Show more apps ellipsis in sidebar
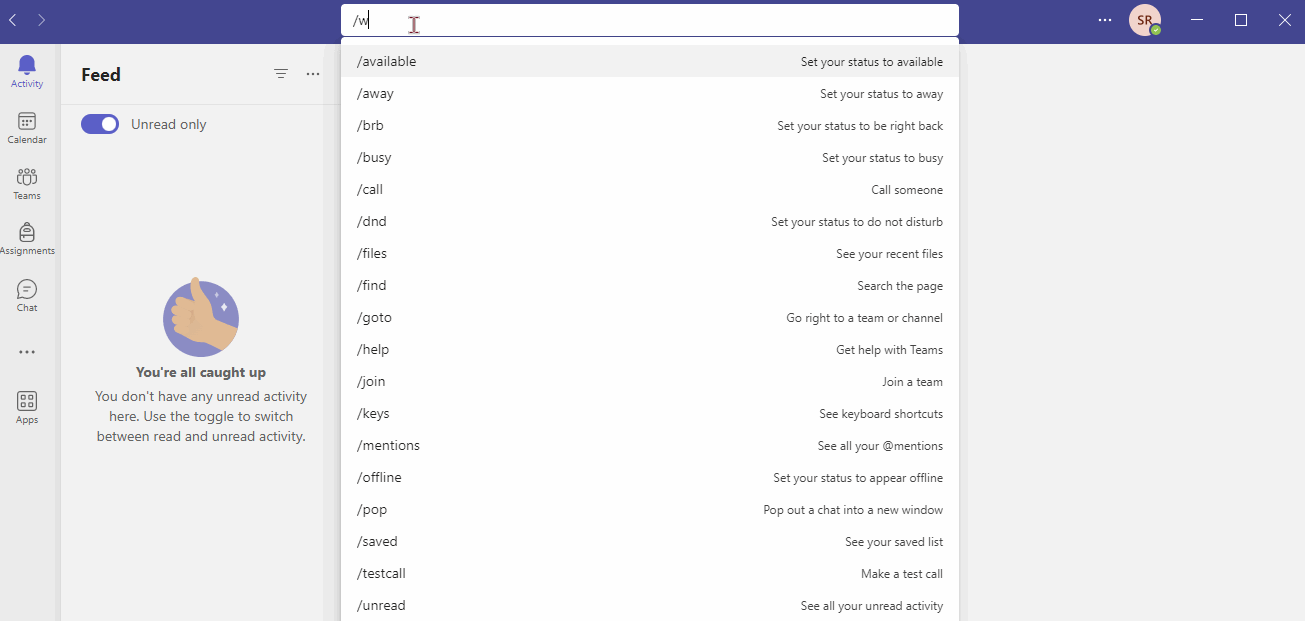Viewport: 1305px width, 621px height. (x=27, y=352)
